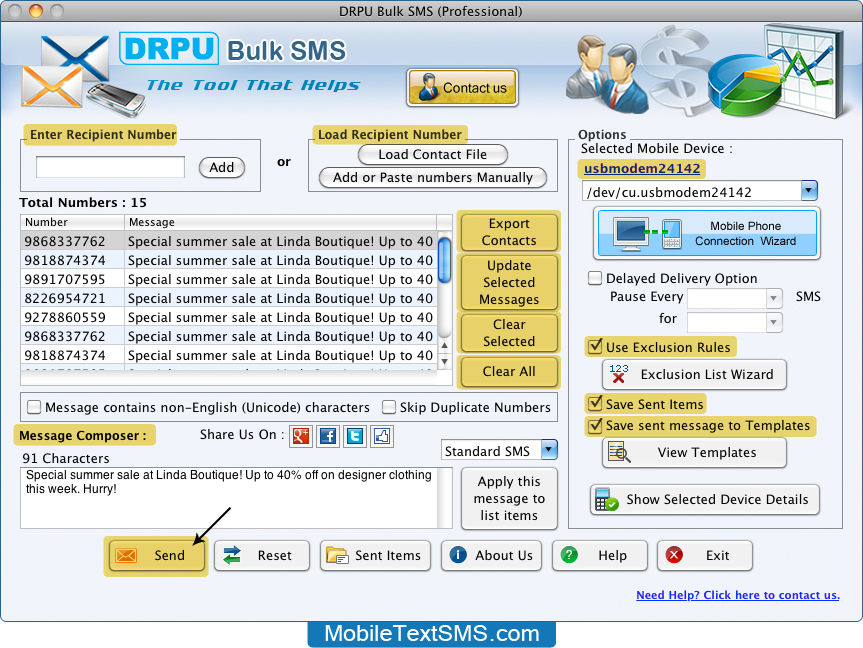Expand the /dev/cu.usbmodem24142 device dropdown
The width and height of the screenshot is (863, 648).
click(x=809, y=191)
